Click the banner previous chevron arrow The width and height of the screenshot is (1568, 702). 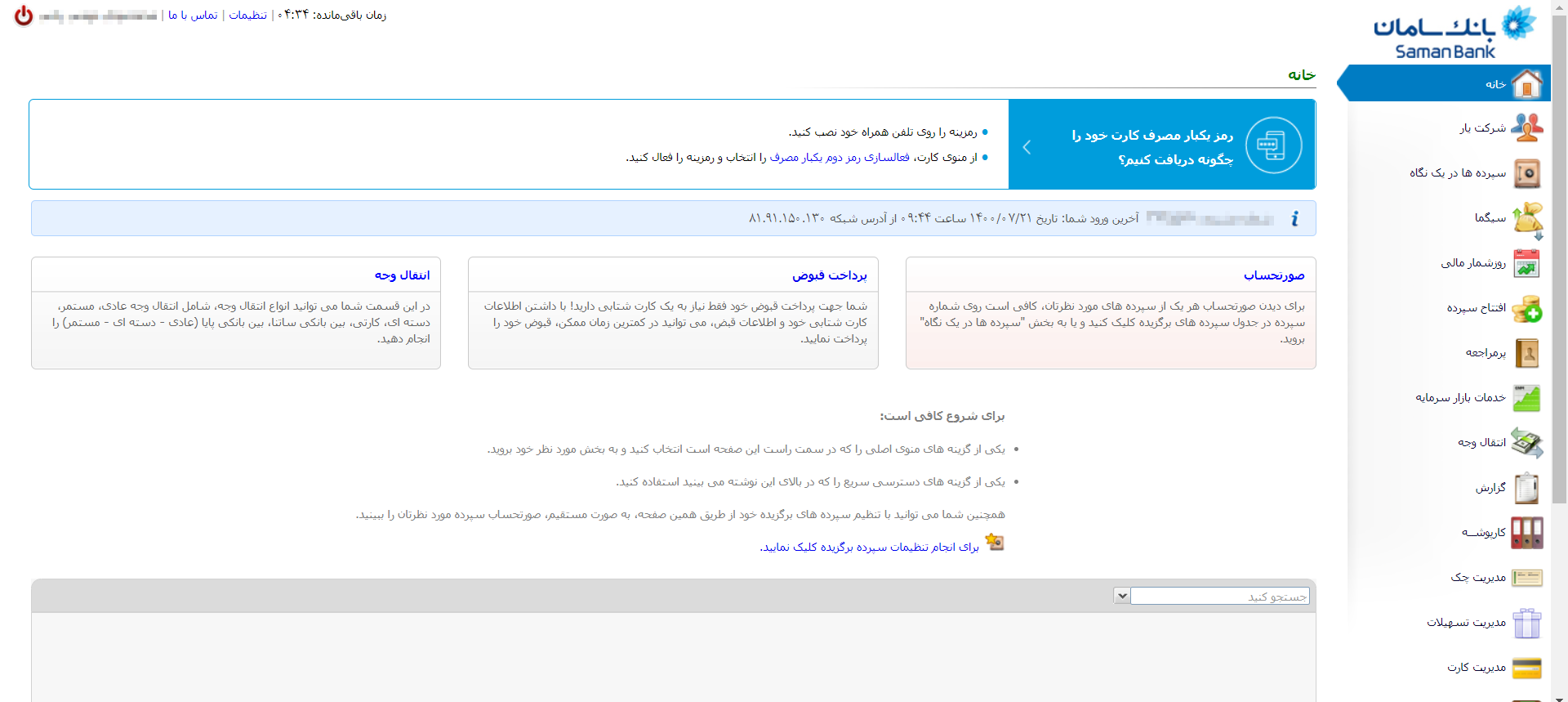pyautogui.click(x=1027, y=147)
